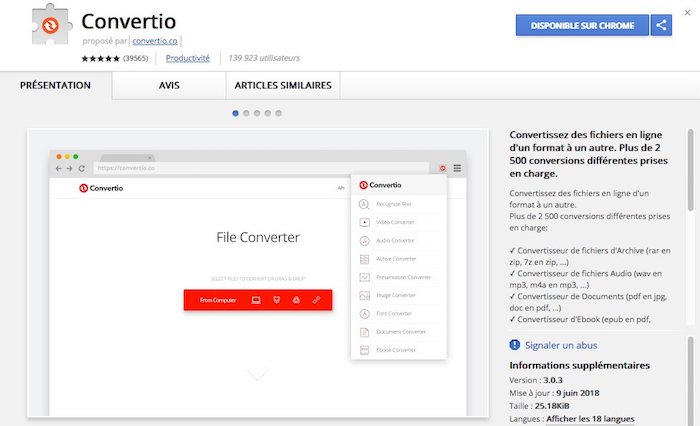Image resolution: width=700 pixels, height=426 pixels.
Task: Click the Convertio extension title
Action: [x=129, y=21]
